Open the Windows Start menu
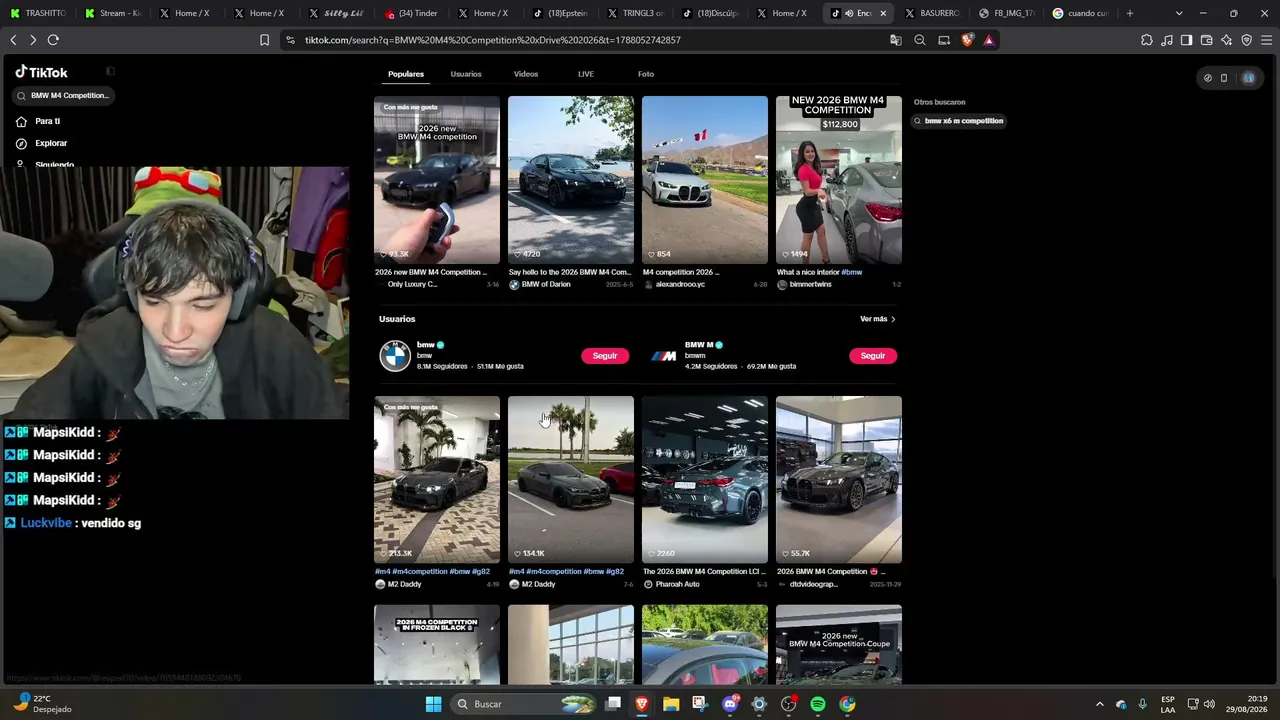Viewport: 1280px width, 720px height. click(x=433, y=704)
